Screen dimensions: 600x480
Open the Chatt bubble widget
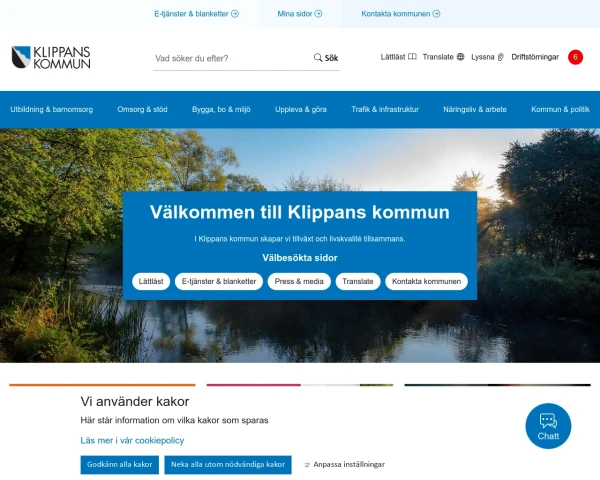pos(548,426)
